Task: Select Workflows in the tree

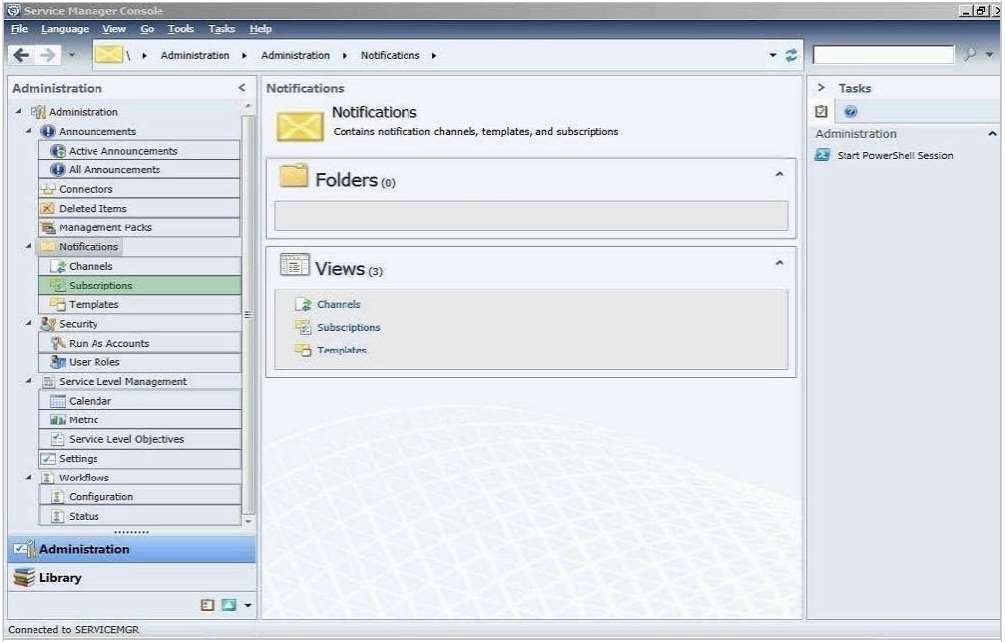Action: (83, 478)
